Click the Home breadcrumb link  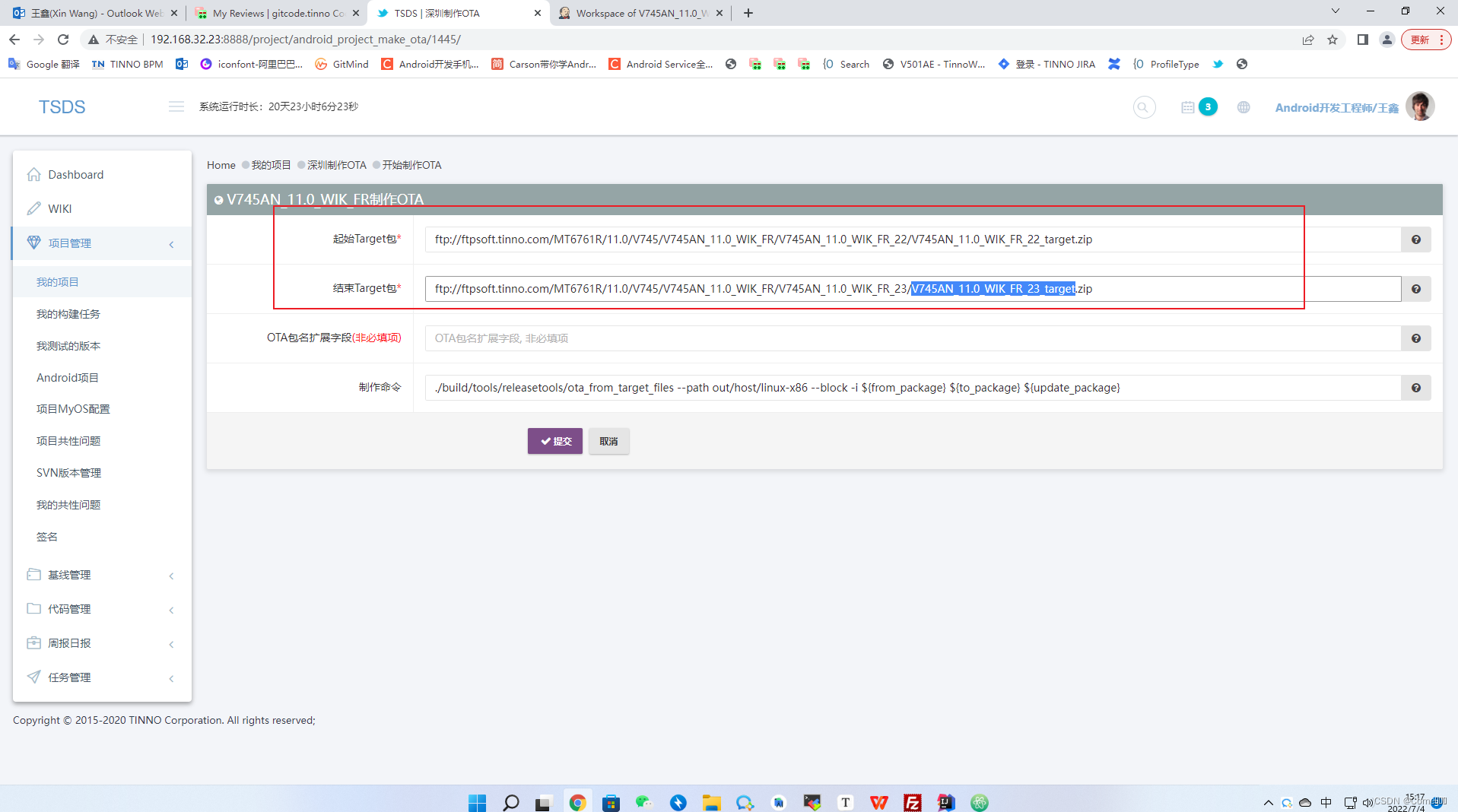tap(221, 165)
